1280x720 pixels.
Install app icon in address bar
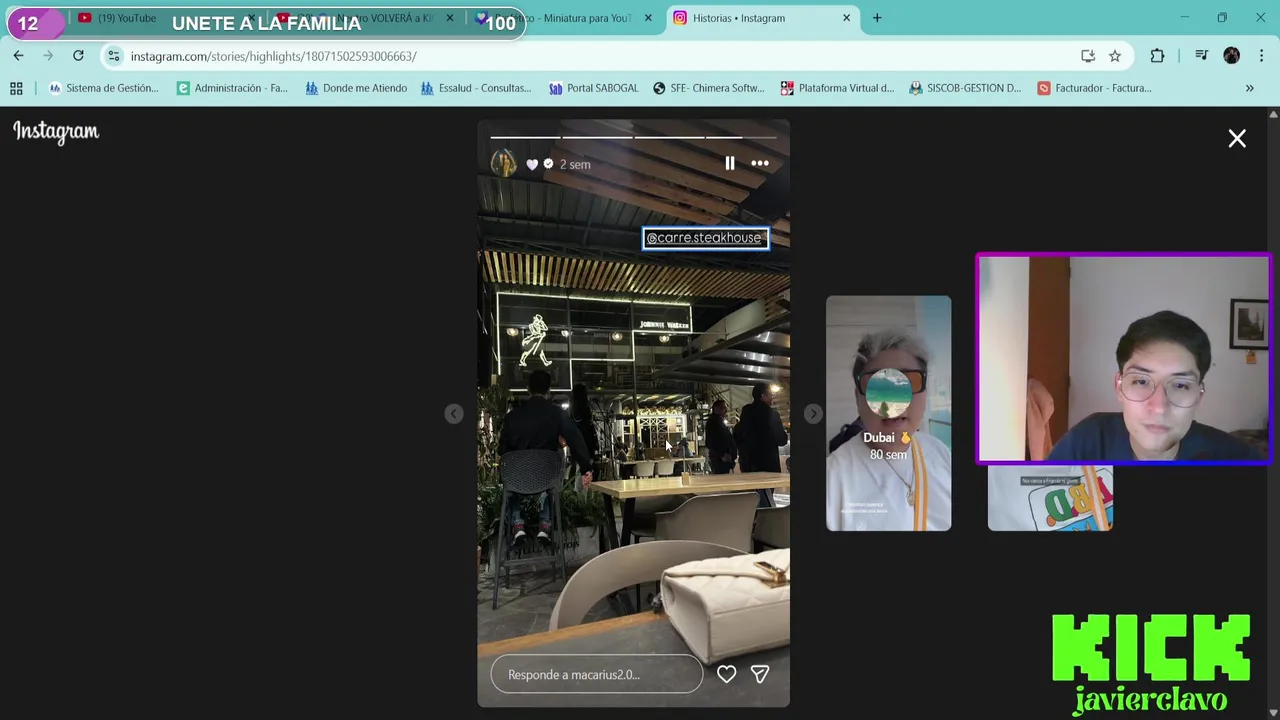point(1088,56)
